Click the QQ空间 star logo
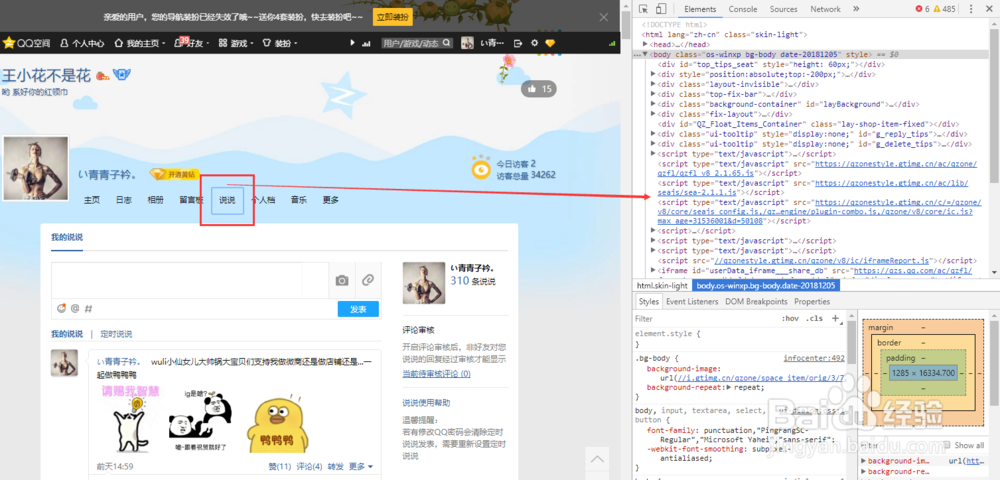Screen dimensions: 1000x480 click(x=9, y=43)
